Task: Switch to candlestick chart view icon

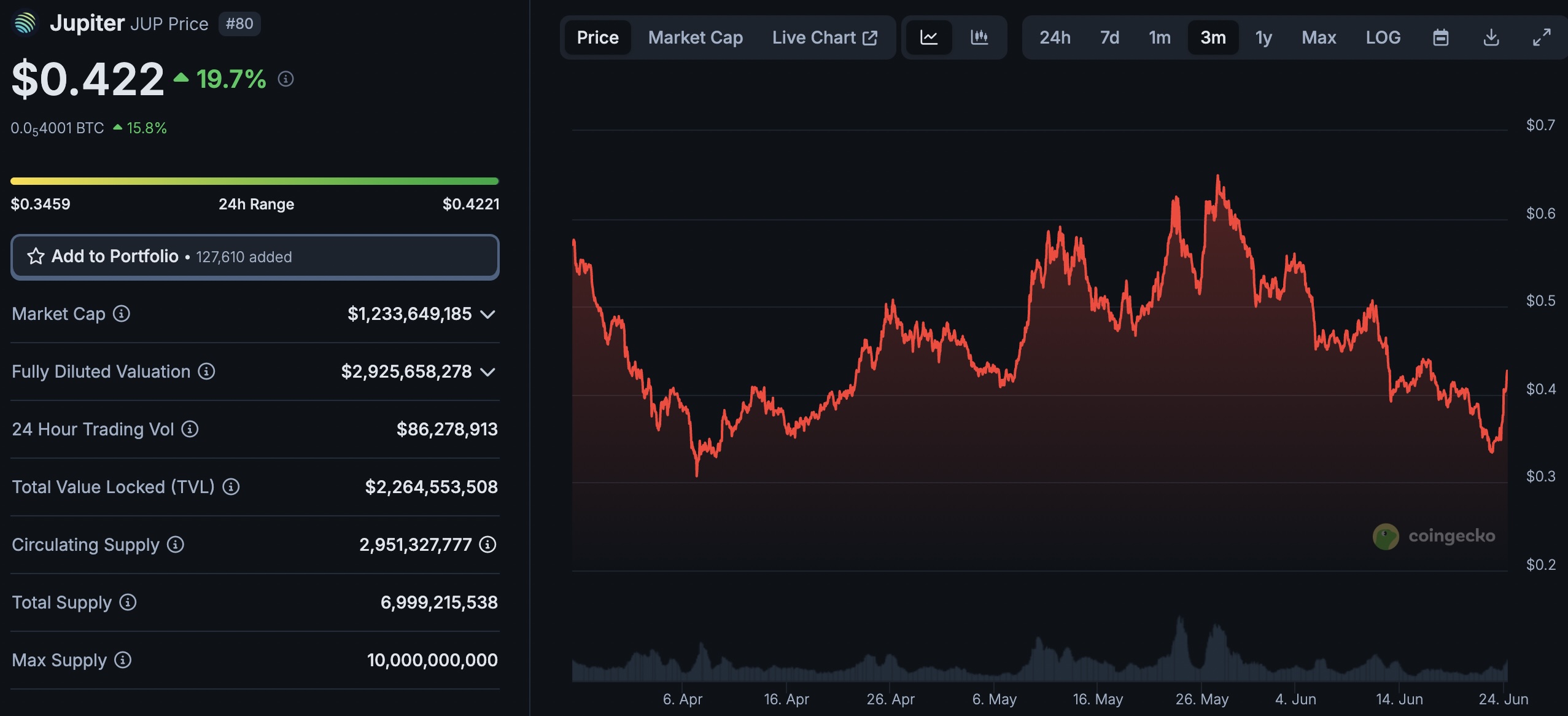Action: pyautogui.click(x=979, y=37)
